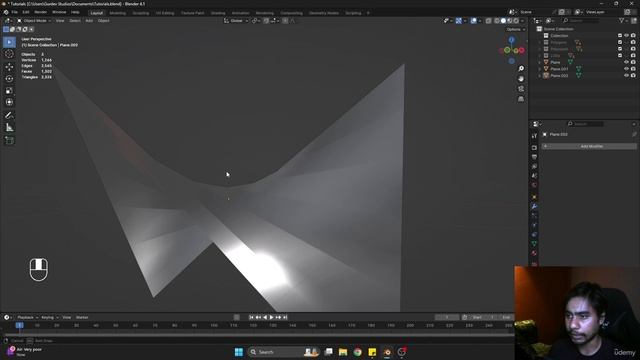Switch perspective/orthographic grid icon
The image size is (640, 360).
pyautogui.click(x=521, y=99)
